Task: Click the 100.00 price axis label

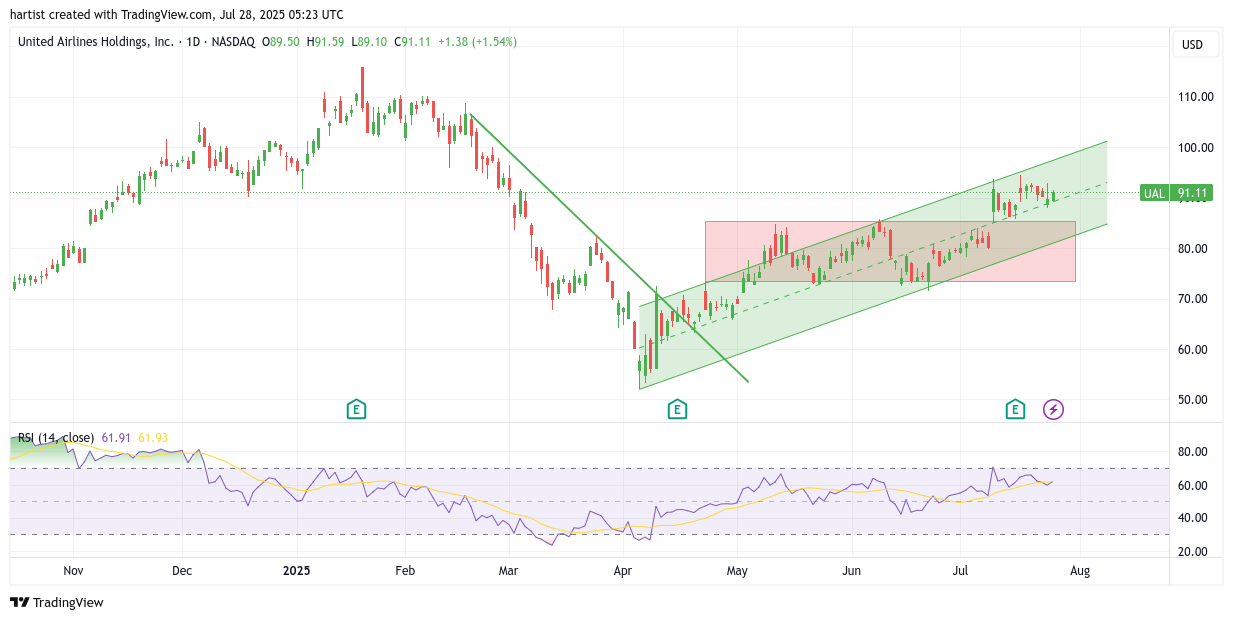Action: pos(1195,148)
